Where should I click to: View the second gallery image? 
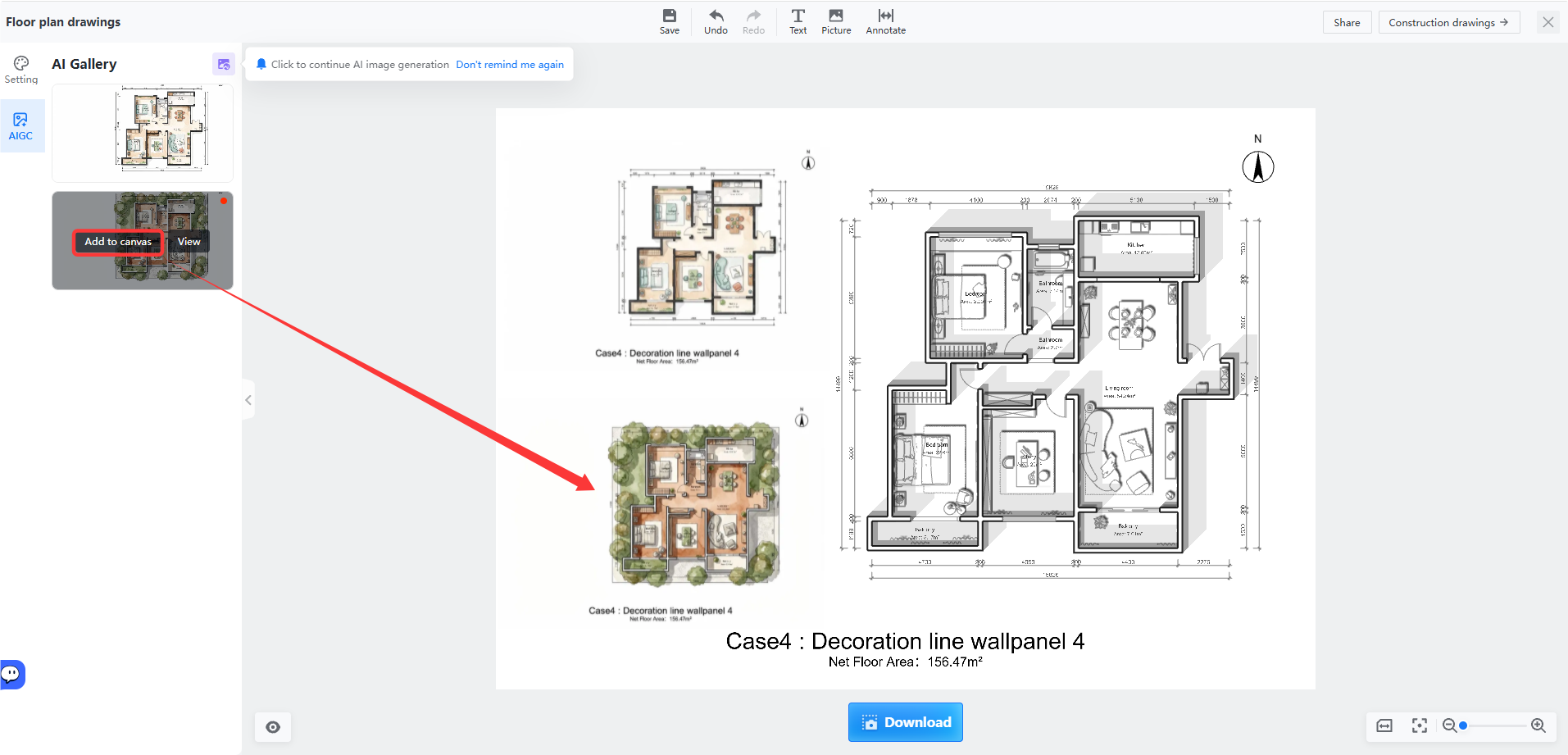189,242
